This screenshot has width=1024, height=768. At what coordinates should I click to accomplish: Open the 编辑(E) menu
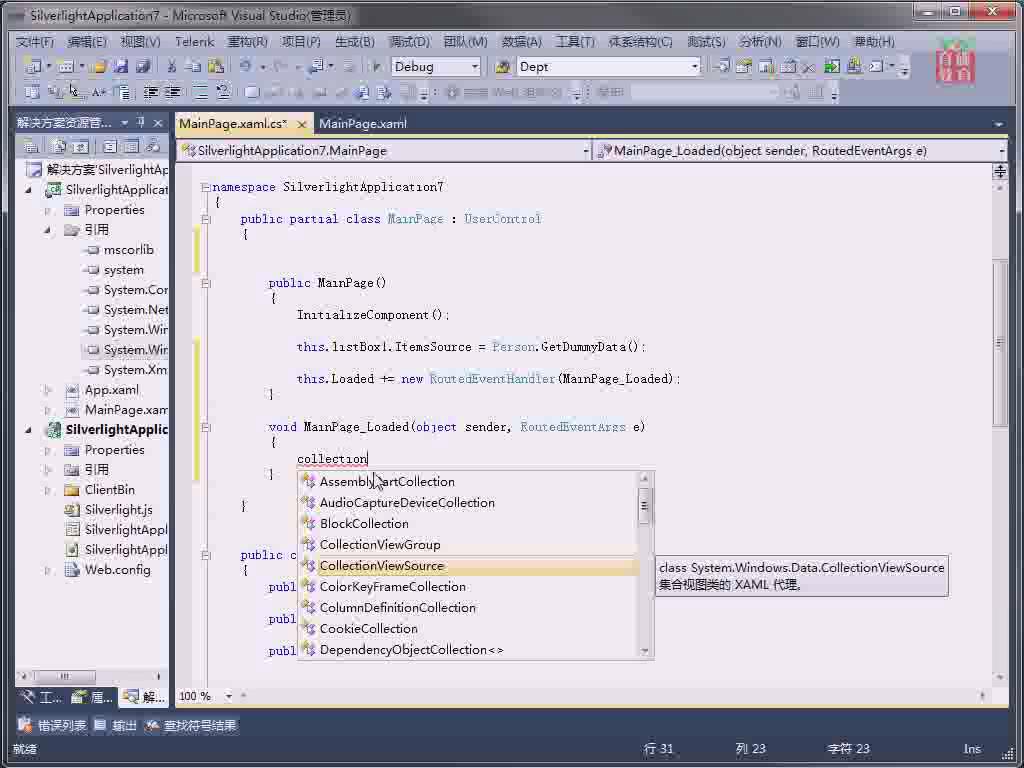coord(87,42)
